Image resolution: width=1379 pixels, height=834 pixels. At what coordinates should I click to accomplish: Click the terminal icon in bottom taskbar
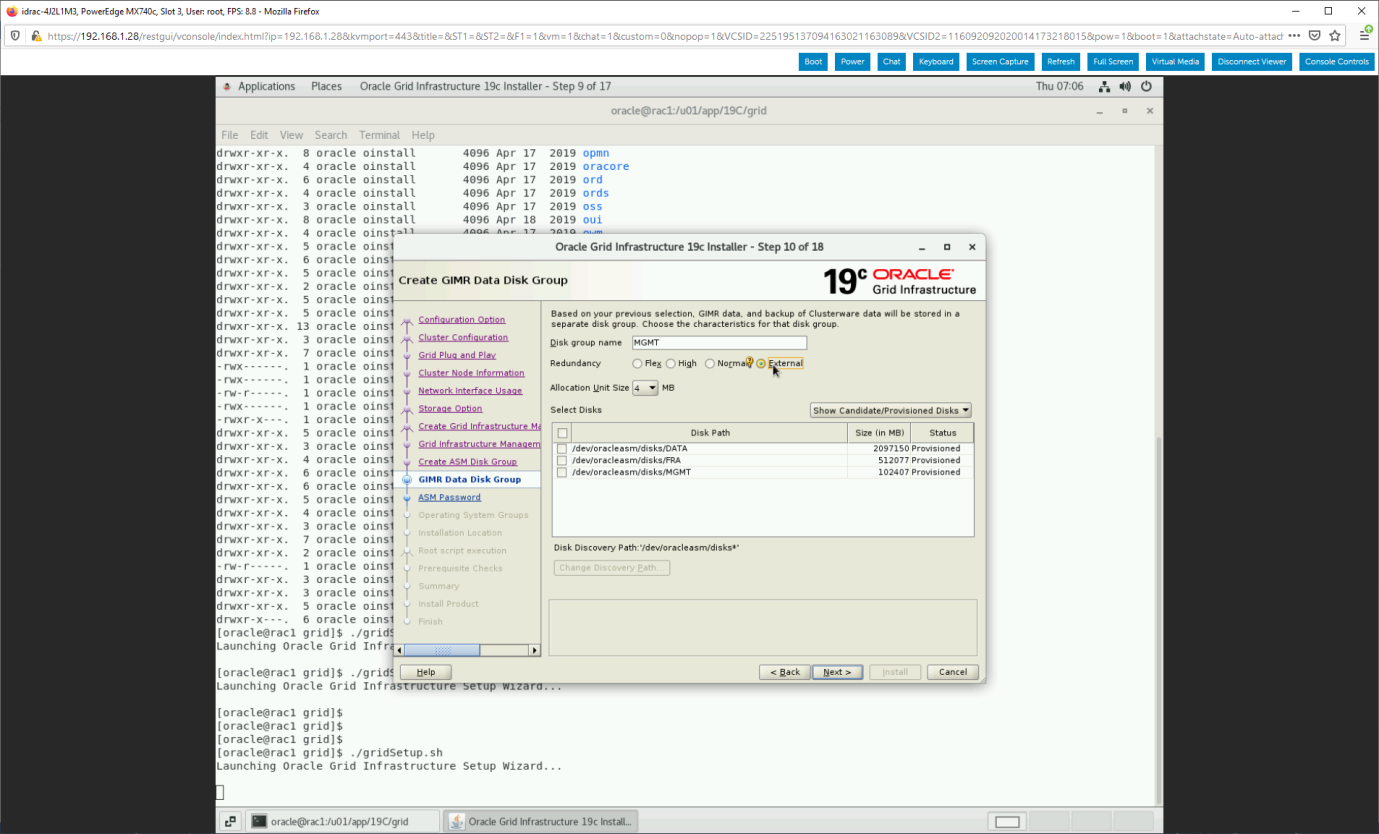click(259, 821)
